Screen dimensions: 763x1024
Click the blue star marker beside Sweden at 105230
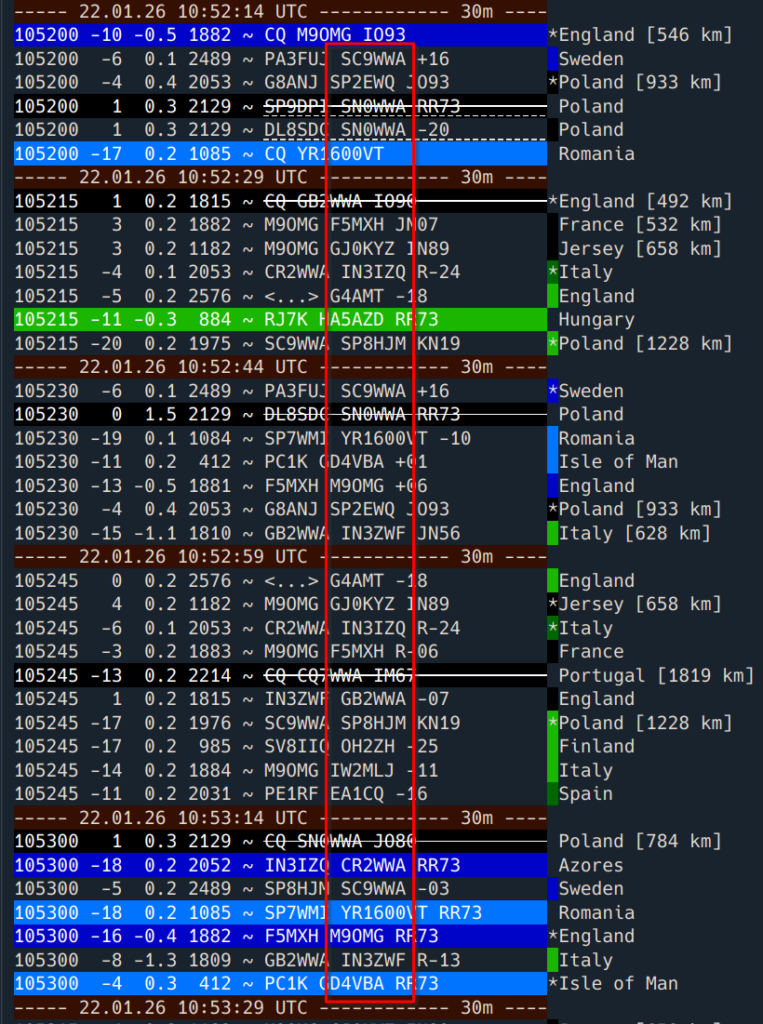point(553,391)
